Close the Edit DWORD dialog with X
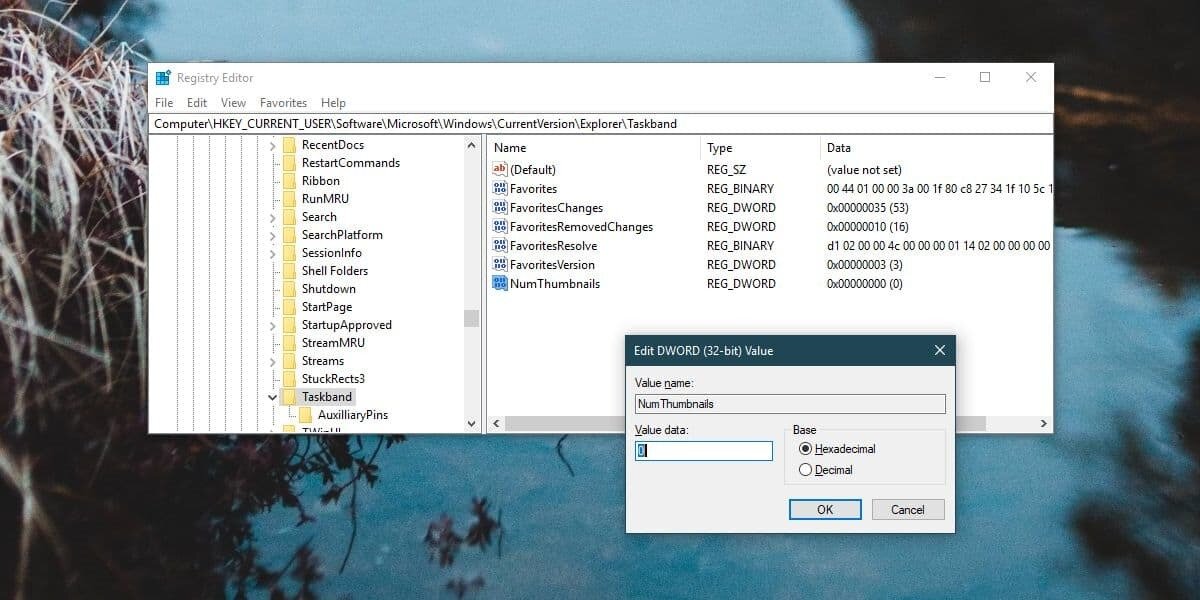 939,351
